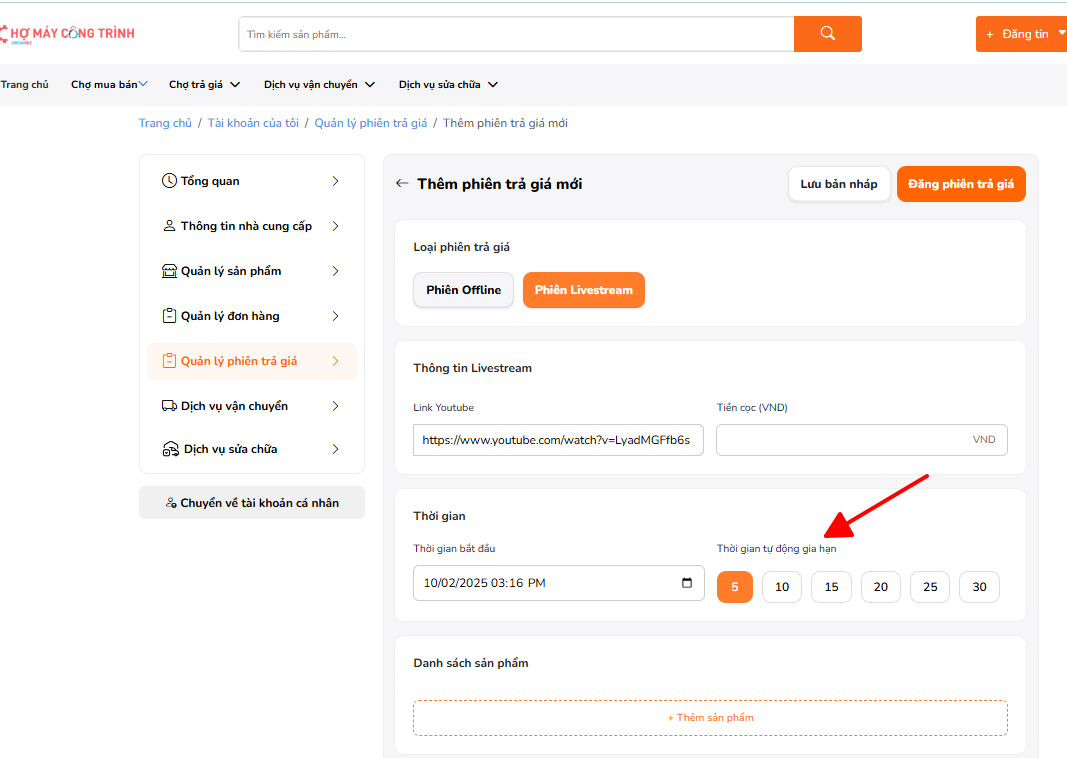Open Chợ trả giá navigation menu
The width and height of the screenshot is (1067, 758).
click(x=202, y=85)
